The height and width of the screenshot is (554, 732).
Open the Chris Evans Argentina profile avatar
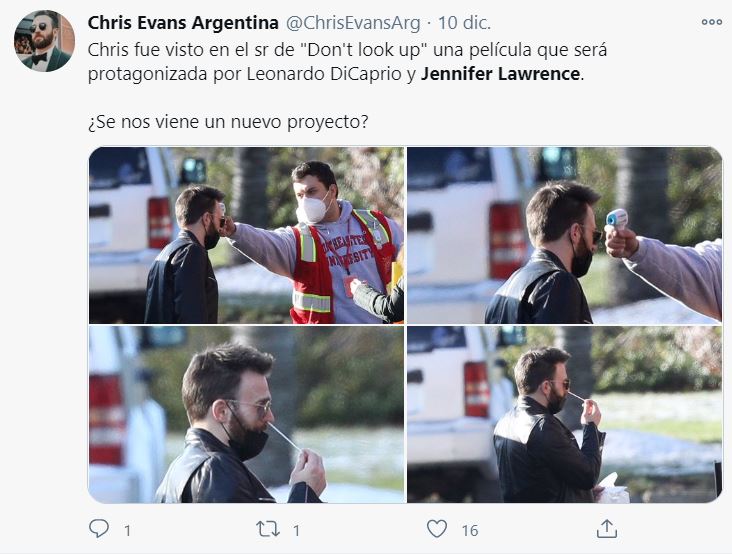pos(44,41)
